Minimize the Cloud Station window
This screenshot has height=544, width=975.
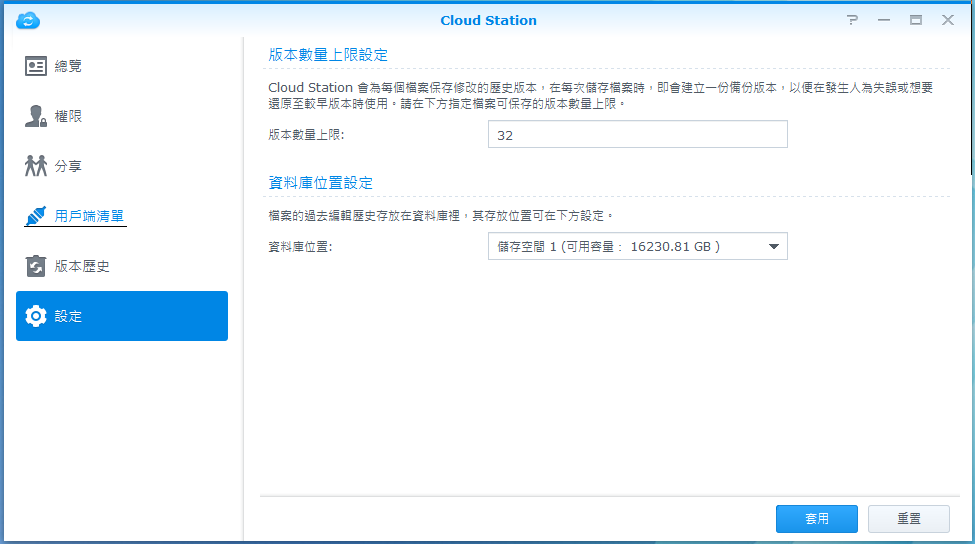tap(884, 20)
